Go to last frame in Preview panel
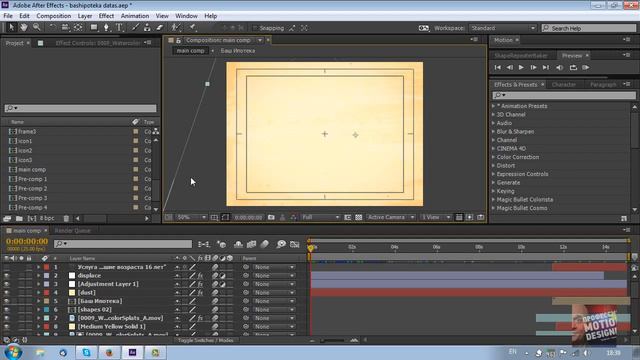640x360 pixels. coord(546,67)
